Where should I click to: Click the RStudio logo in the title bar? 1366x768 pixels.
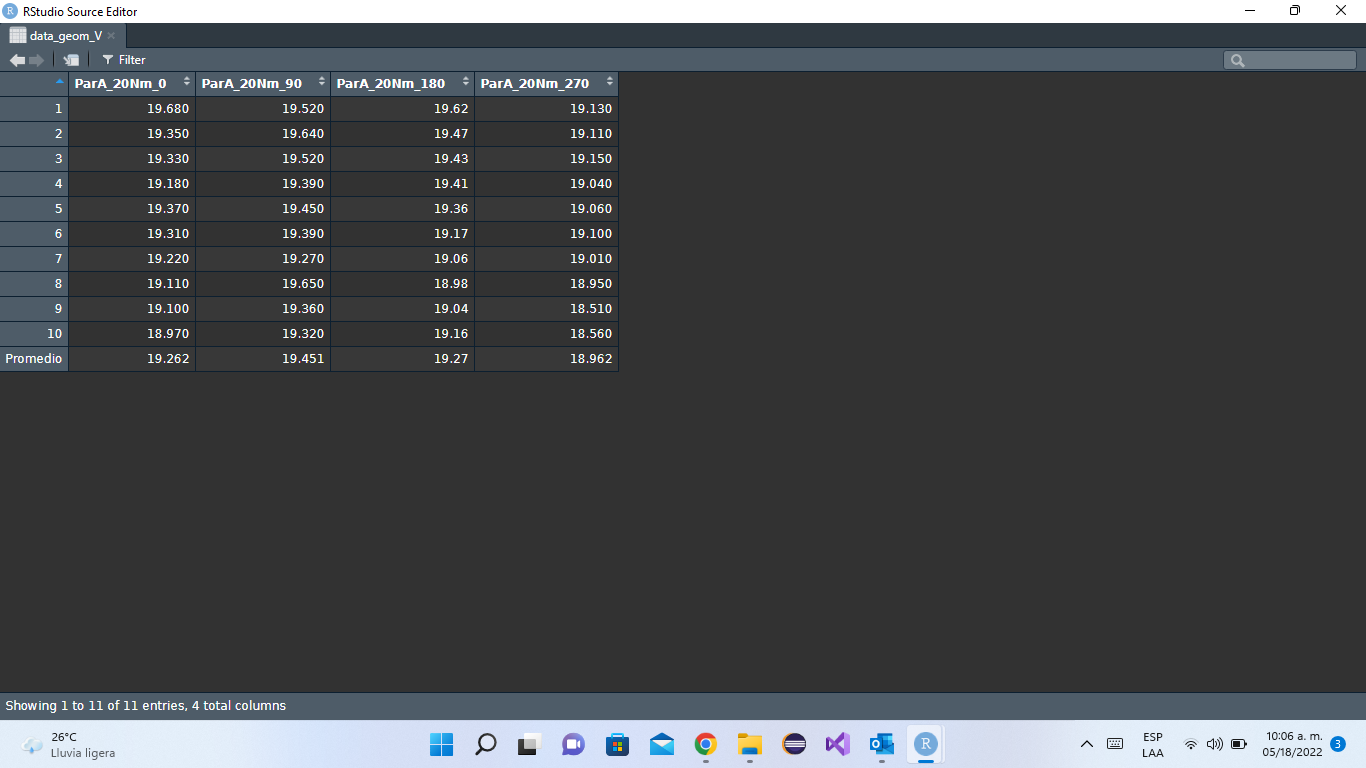(x=10, y=11)
